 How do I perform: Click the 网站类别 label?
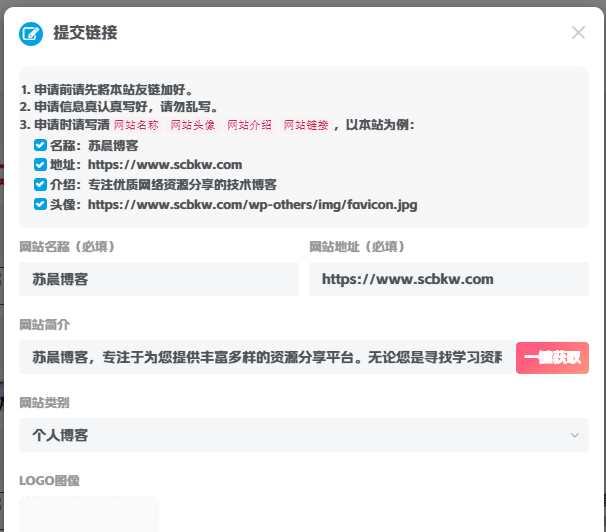(x=44, y=403)
